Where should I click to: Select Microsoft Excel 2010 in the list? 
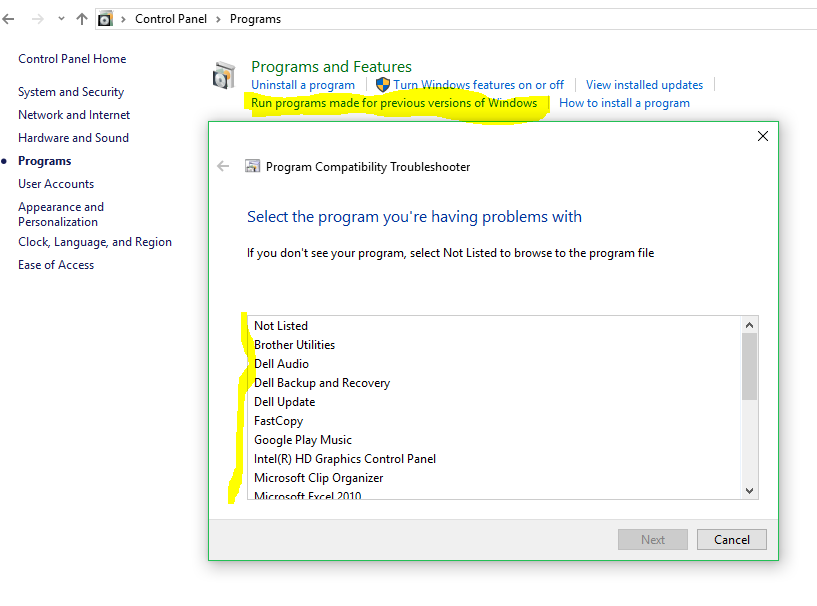coord(495,494)
